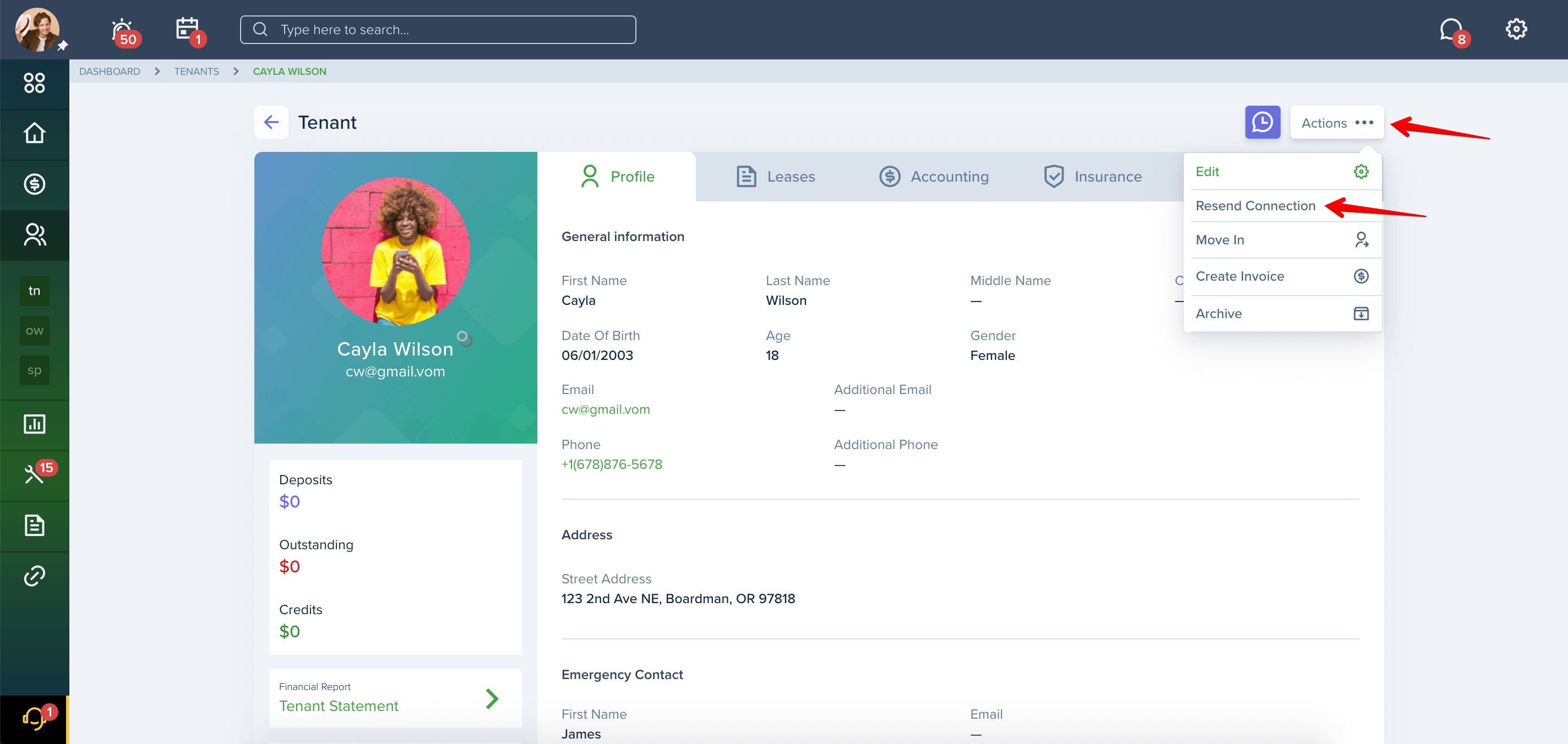The image size is (1568, 744).
Task: Click the search magnifier icon
Action: [260, 29]
